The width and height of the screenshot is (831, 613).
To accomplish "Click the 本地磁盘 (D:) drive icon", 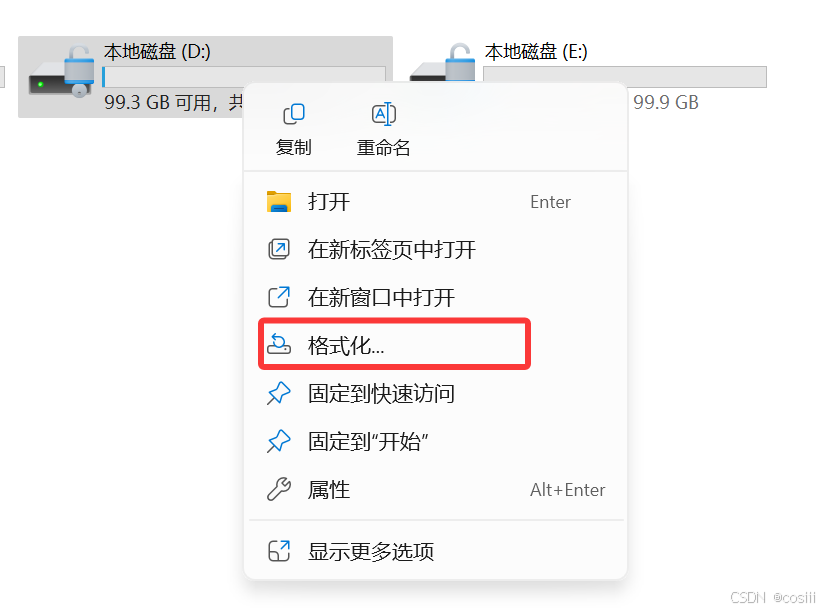I will (61, 72).
